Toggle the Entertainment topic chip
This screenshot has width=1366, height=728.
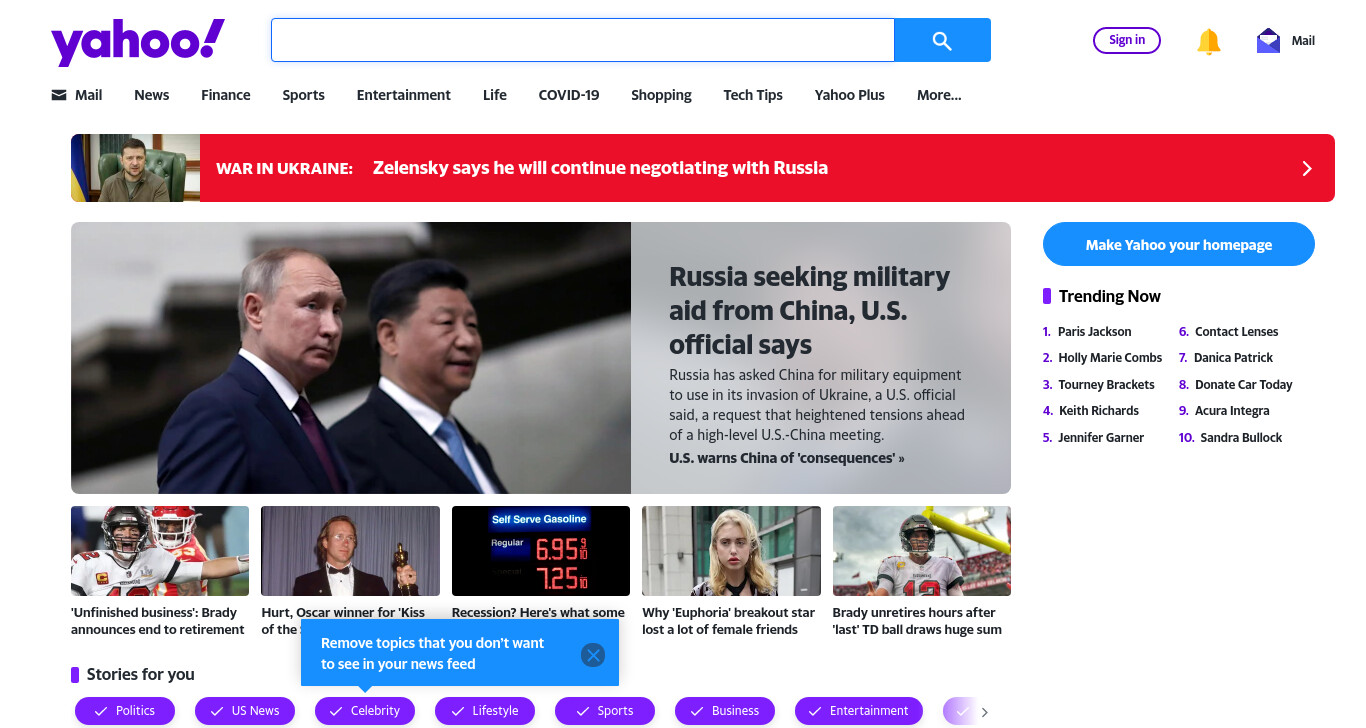(x=859, y=711)
